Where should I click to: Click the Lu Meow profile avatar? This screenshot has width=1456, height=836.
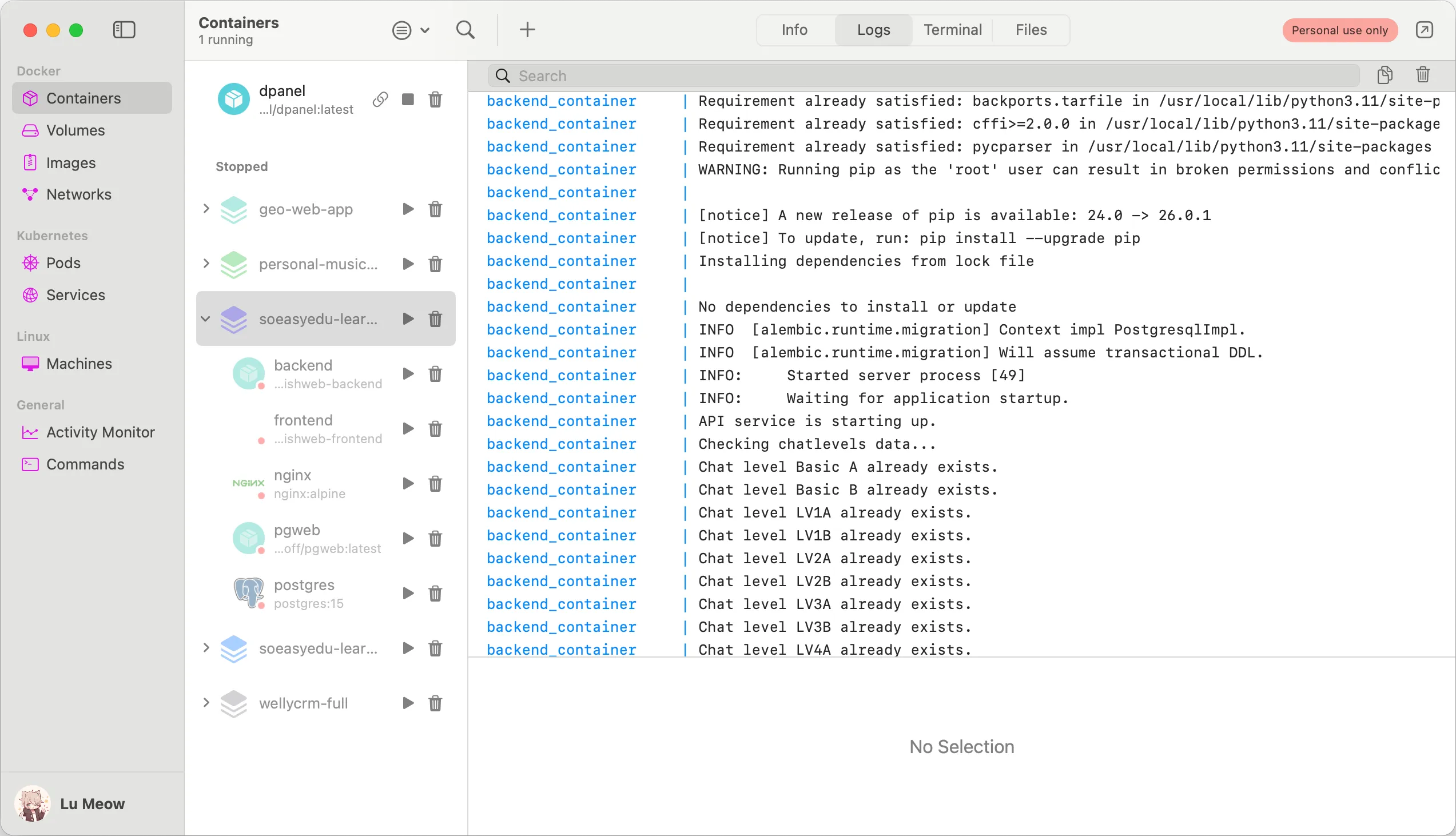[x=32, y=804]
